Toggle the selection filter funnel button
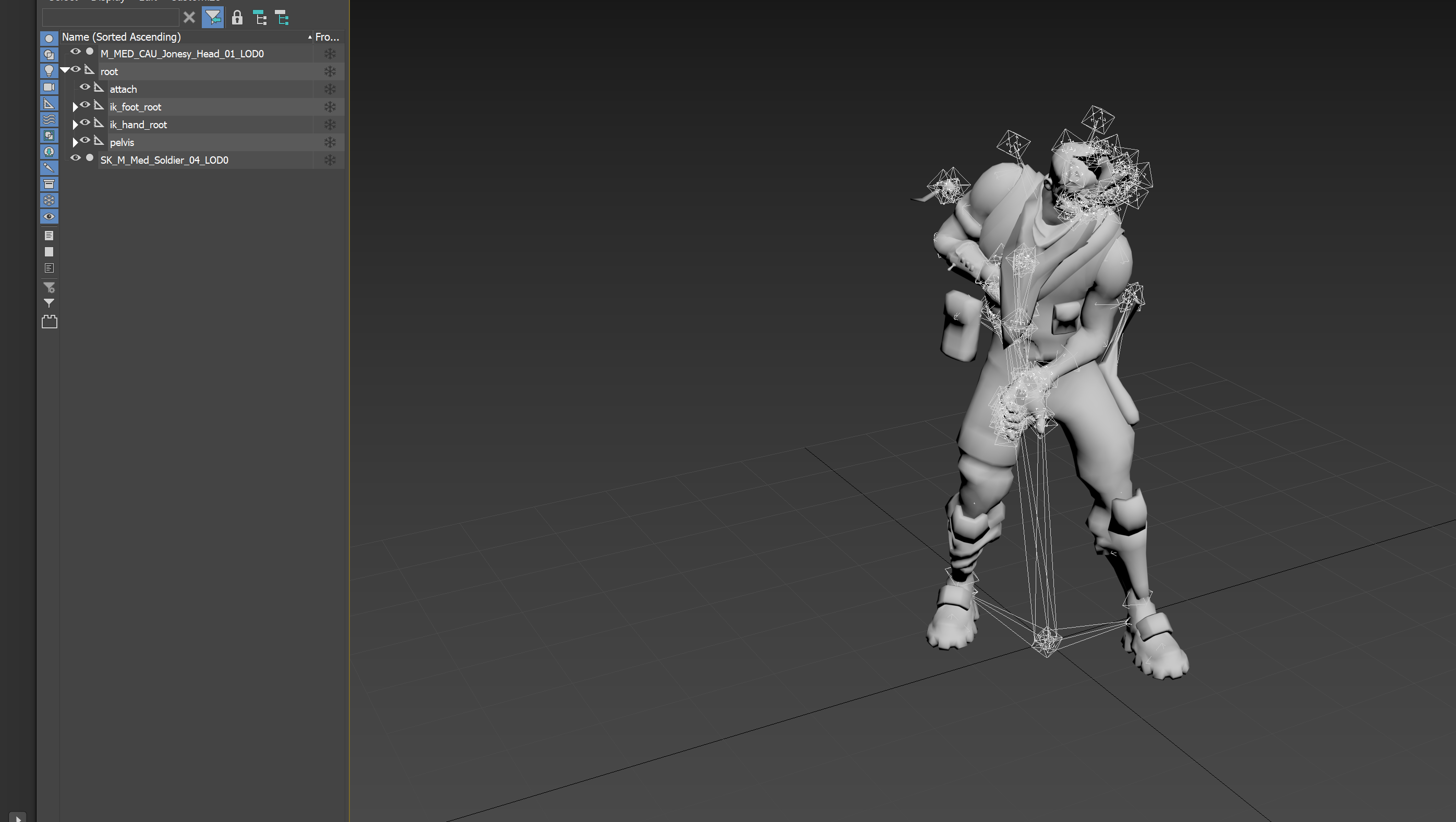The image size is (1456, 822). coord(213,18)
